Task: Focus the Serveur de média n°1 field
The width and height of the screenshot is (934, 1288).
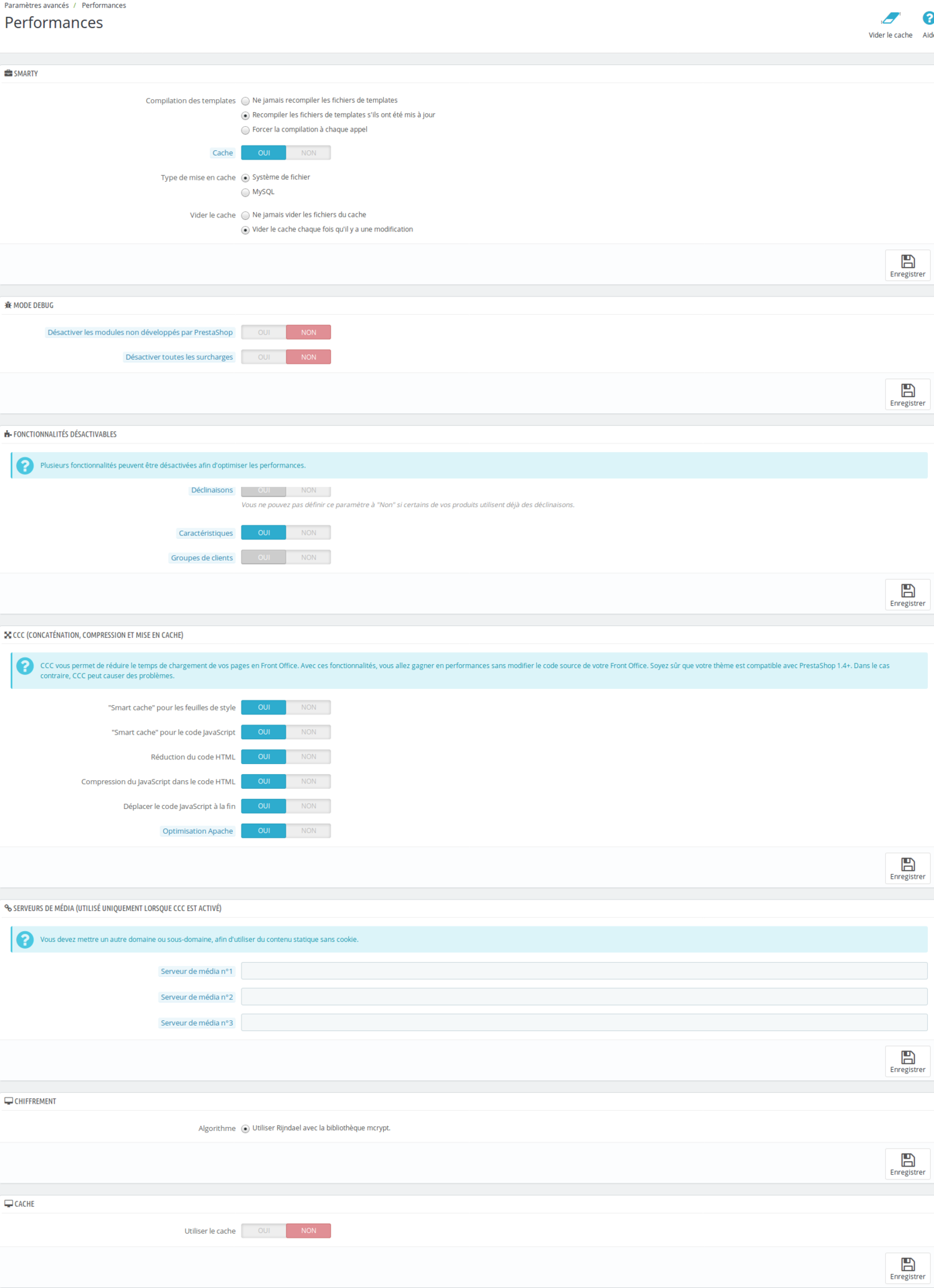Action: (584, 971)
